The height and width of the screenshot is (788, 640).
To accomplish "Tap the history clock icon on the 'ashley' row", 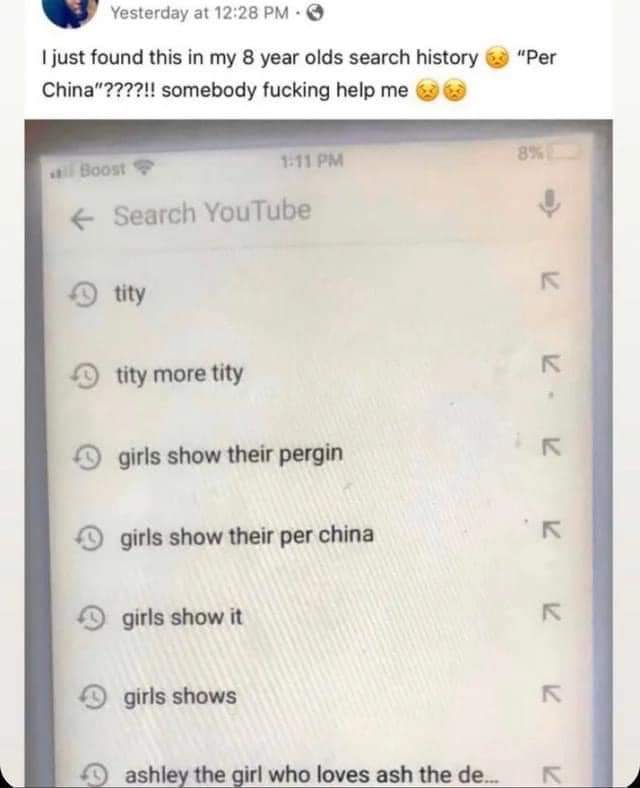I will click(96, 775).
